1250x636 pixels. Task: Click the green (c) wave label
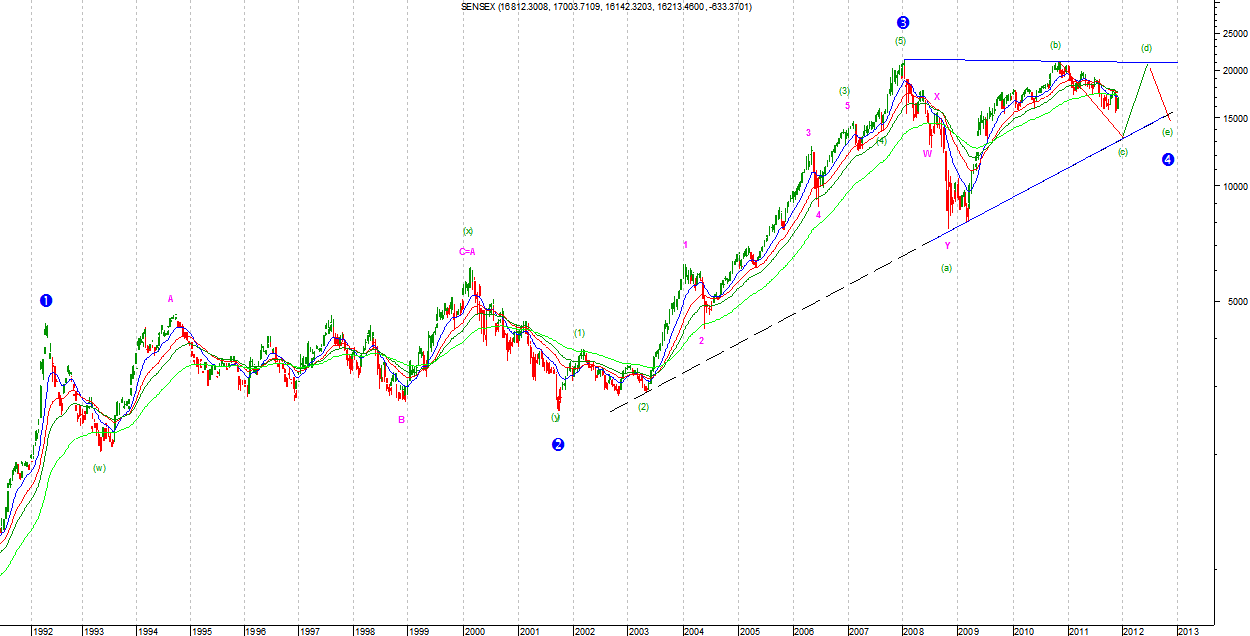[1123, 152]
